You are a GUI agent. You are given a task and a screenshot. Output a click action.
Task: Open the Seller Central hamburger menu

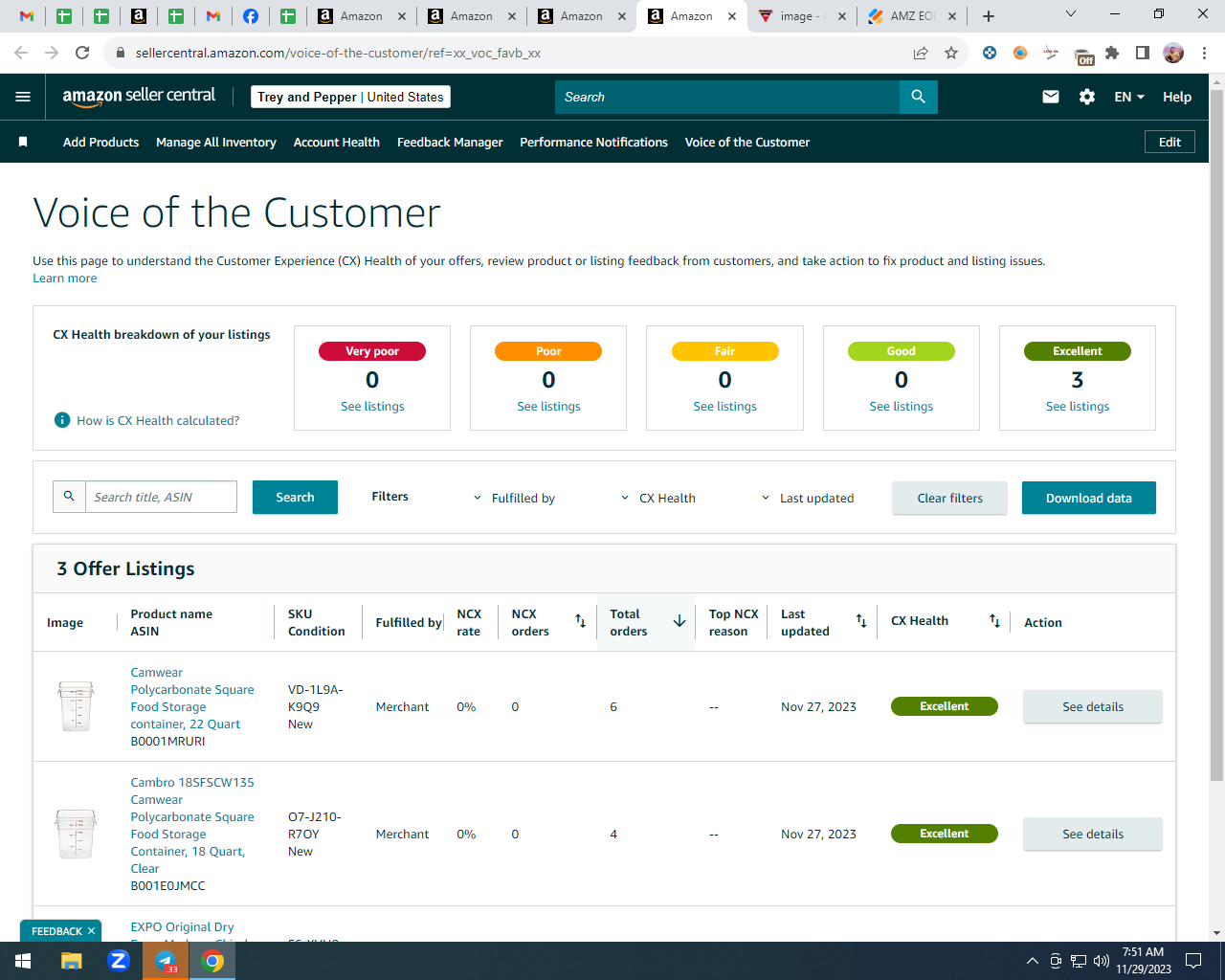(x=23, y=97)
